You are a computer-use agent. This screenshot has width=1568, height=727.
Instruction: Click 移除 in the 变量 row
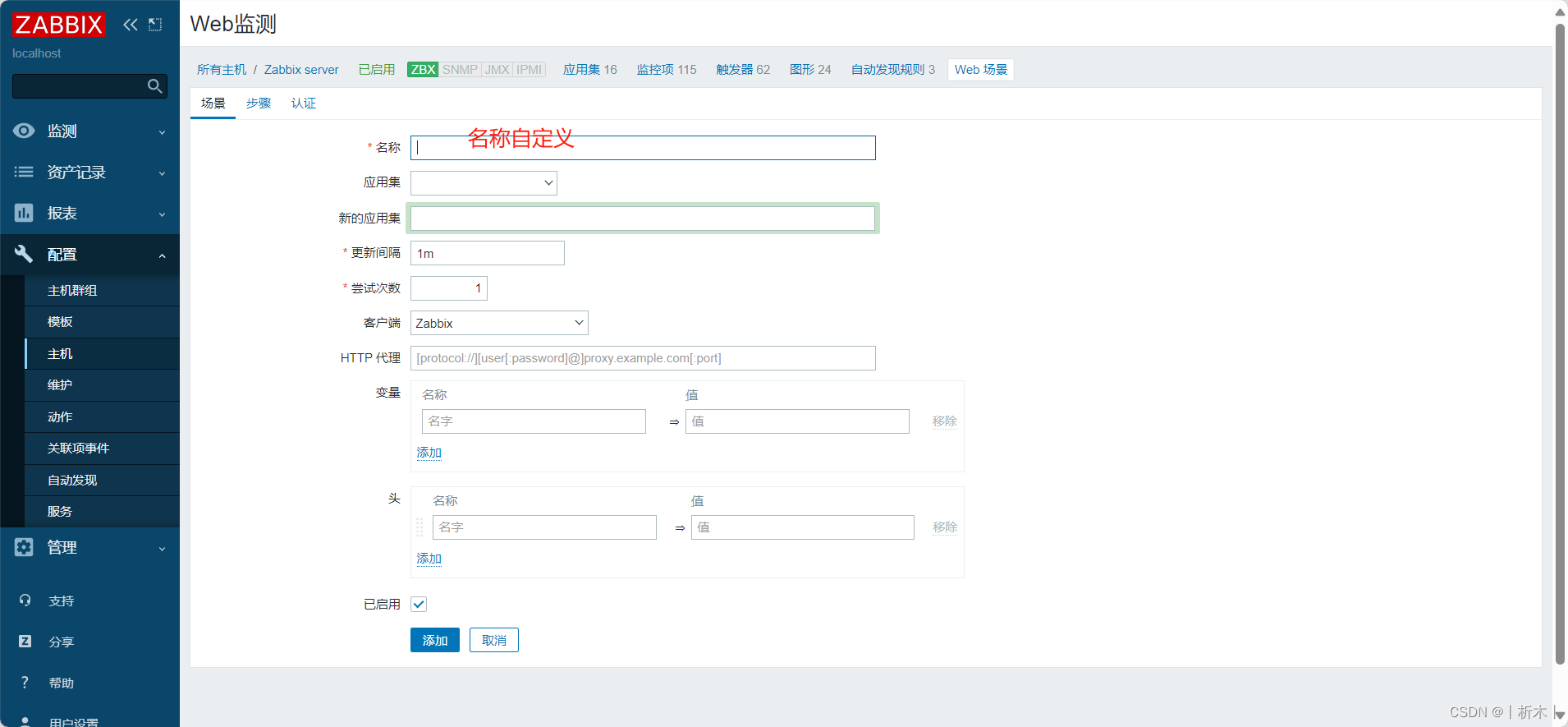point(945,421)
